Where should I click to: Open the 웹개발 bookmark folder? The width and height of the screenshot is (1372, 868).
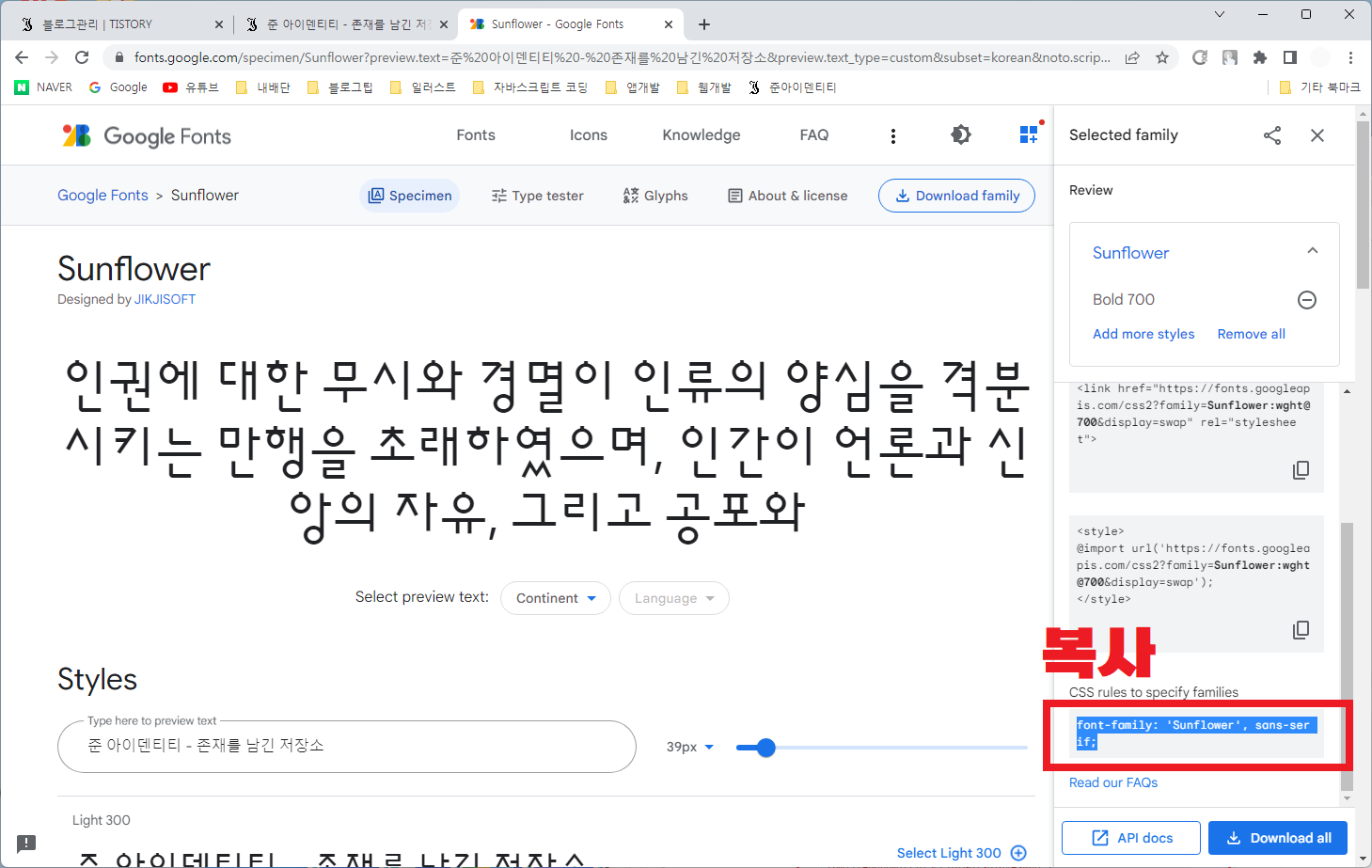[x=704, y=87]
